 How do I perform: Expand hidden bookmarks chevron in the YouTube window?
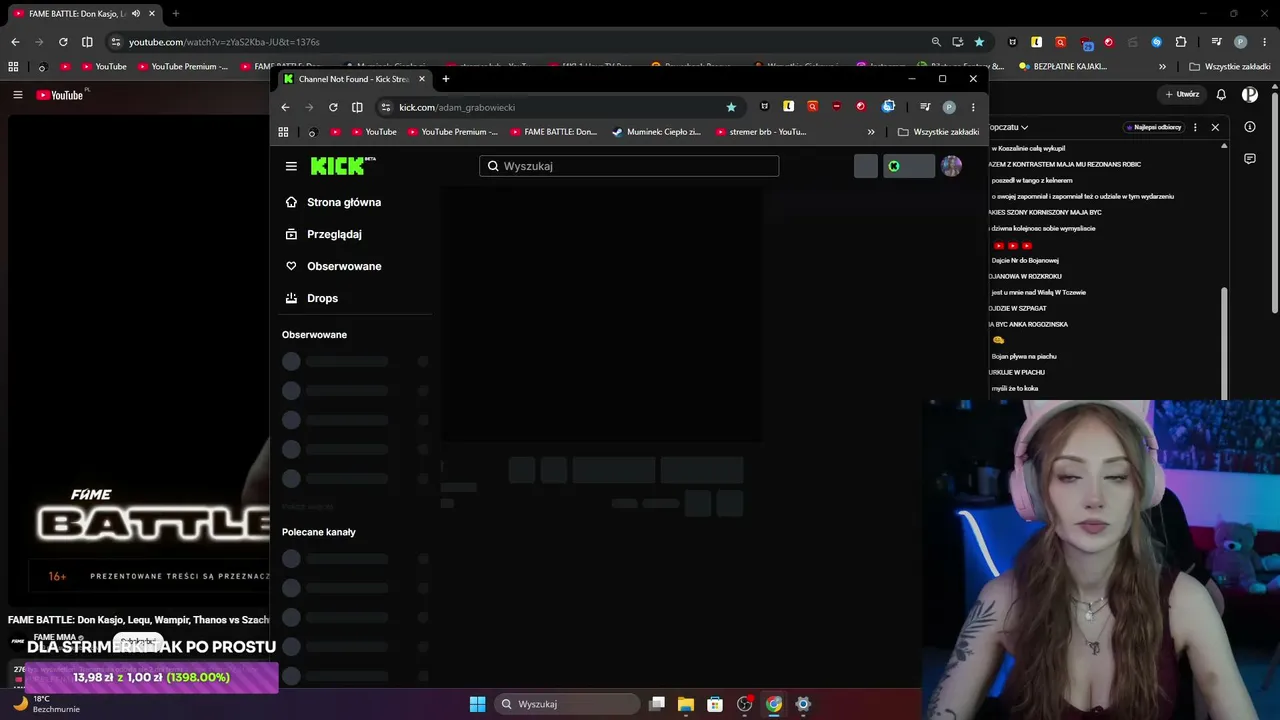point(1162,67)
